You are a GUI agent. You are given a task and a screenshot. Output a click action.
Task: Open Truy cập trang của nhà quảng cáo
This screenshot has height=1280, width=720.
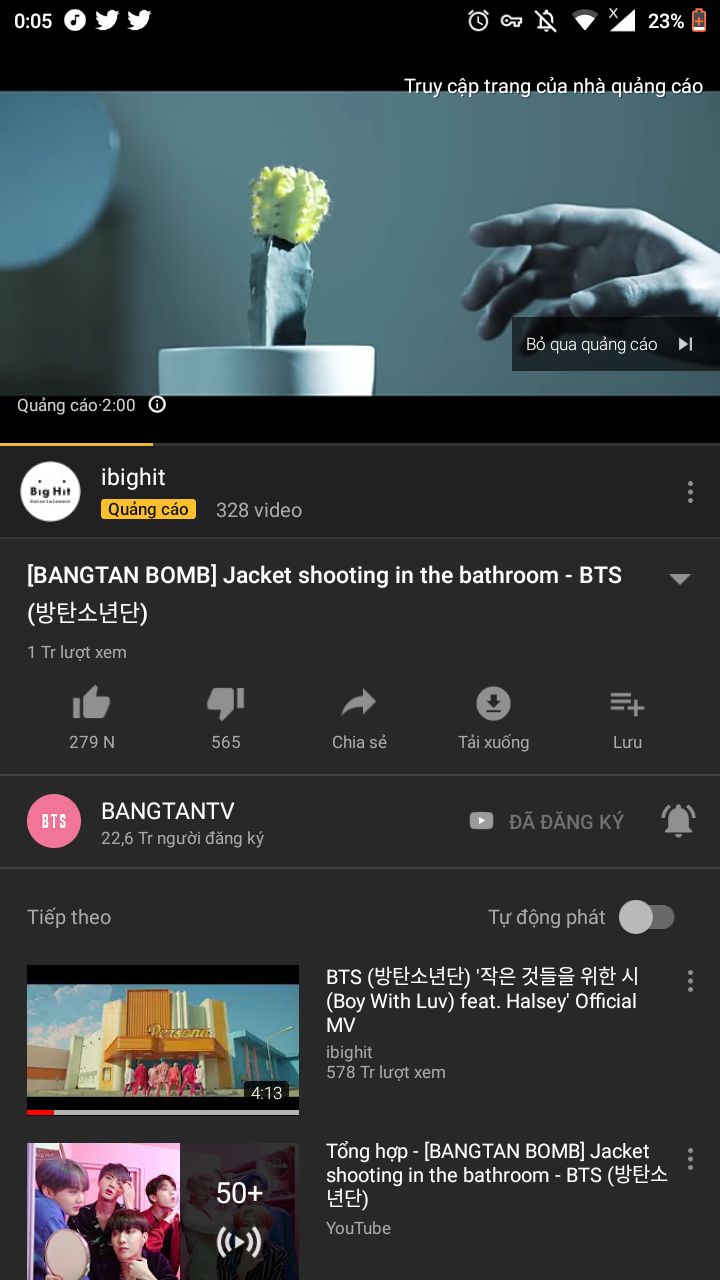[x=553, y=86]
